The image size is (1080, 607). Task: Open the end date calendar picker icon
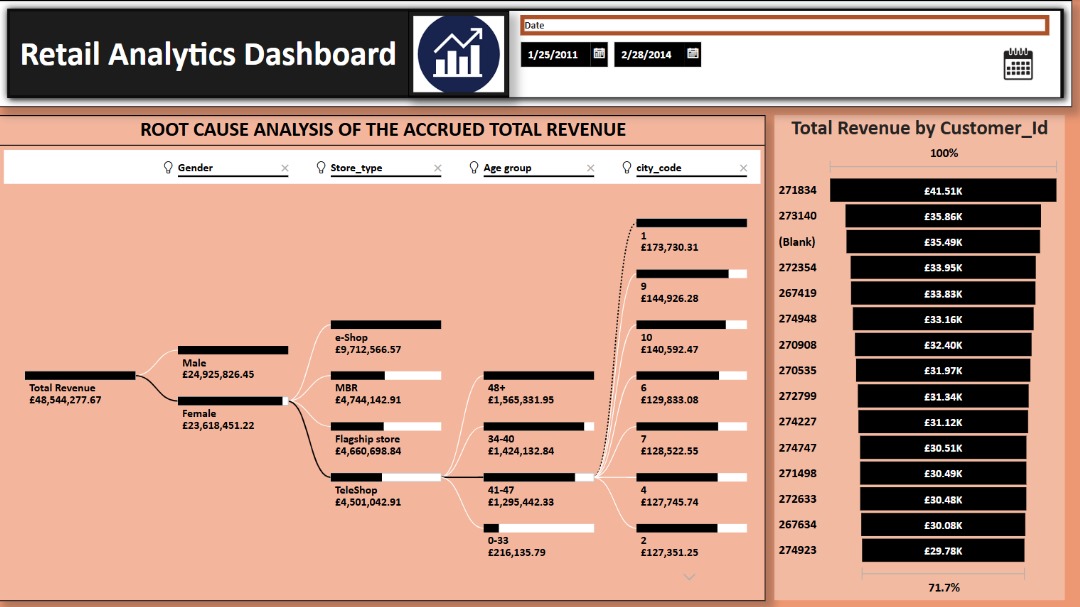pyautogui.click(x=693, y=54)
